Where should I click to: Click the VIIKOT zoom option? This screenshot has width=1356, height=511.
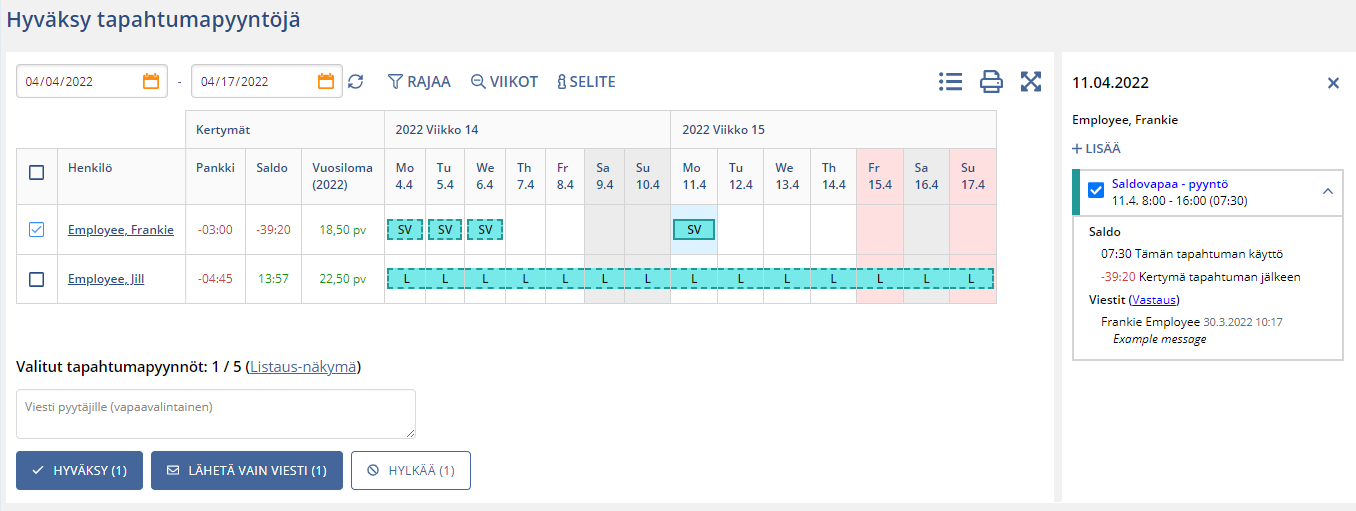(x=505, y=82)
